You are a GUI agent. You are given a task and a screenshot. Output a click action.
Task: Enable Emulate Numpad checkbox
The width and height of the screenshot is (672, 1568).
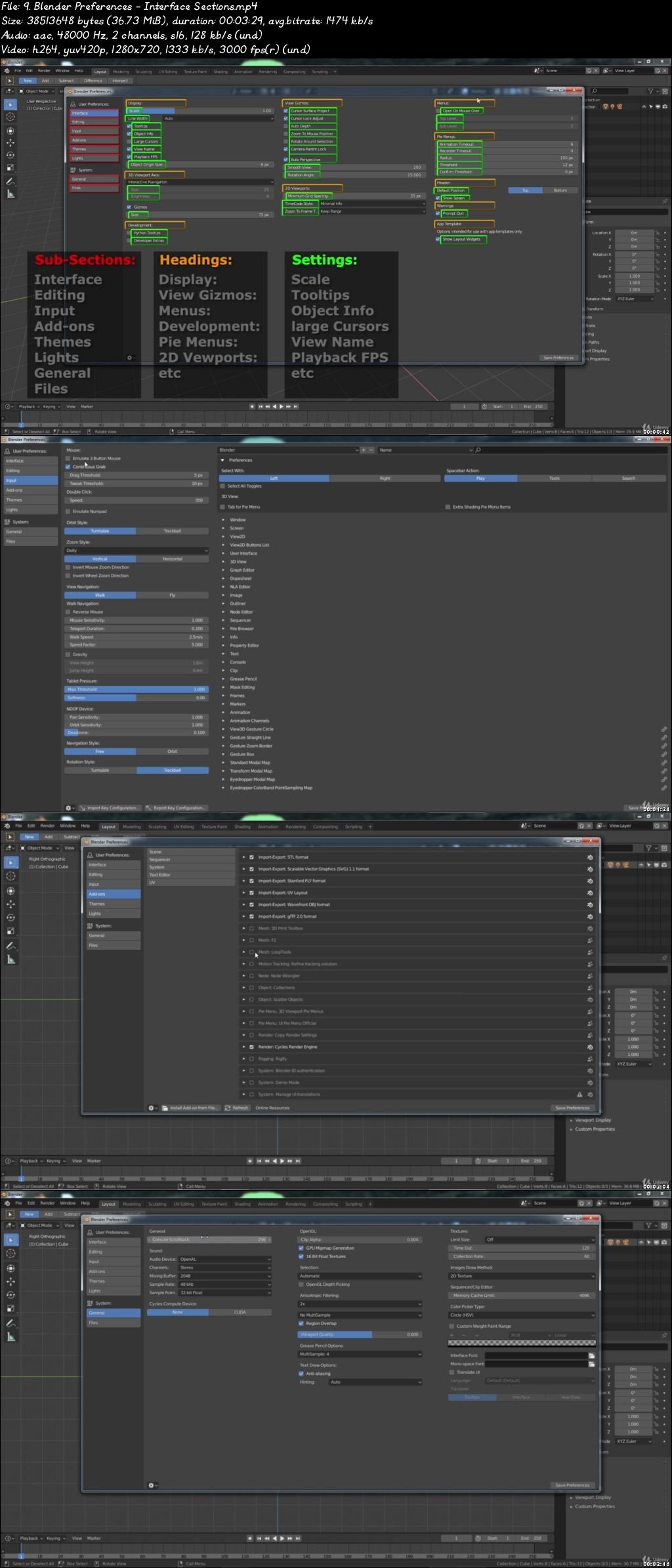pyautogui.click(x=68, y=511)
